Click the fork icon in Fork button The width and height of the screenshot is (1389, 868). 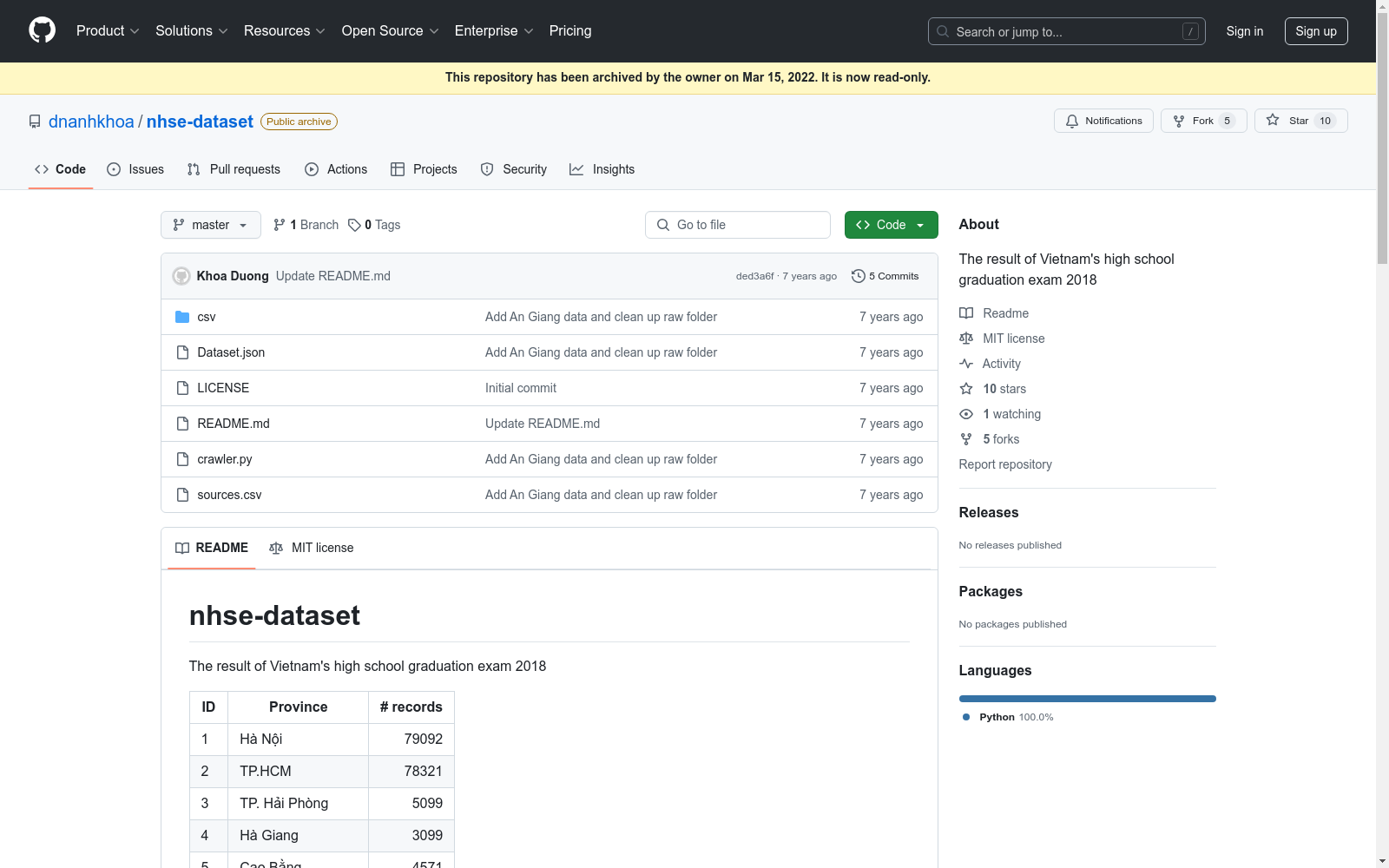1179,121
